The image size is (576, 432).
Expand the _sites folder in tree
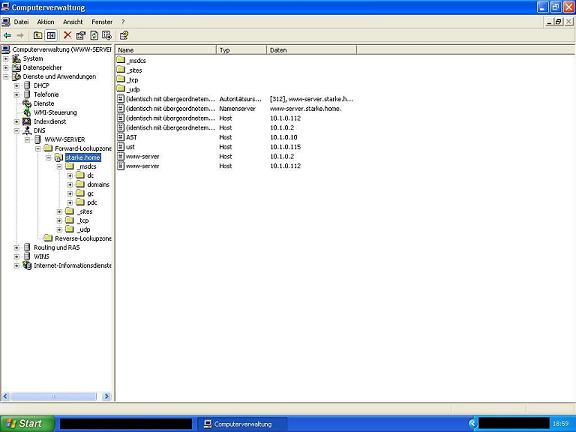pos(59,212)
